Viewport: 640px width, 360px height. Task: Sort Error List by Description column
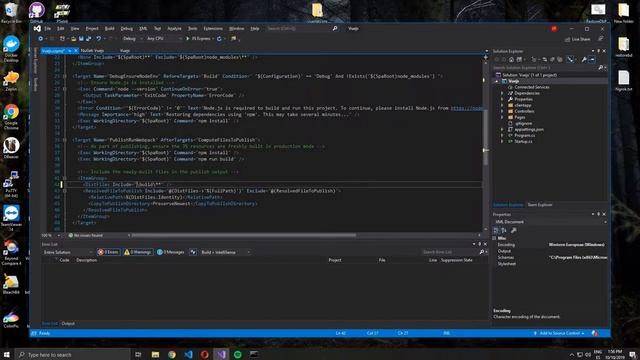pyautogui.click(x=87, y=260)
